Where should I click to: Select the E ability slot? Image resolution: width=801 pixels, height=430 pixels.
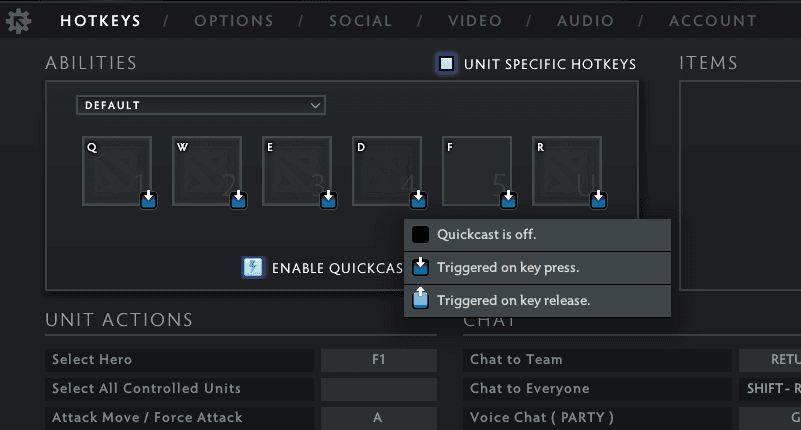pos(297,171)
